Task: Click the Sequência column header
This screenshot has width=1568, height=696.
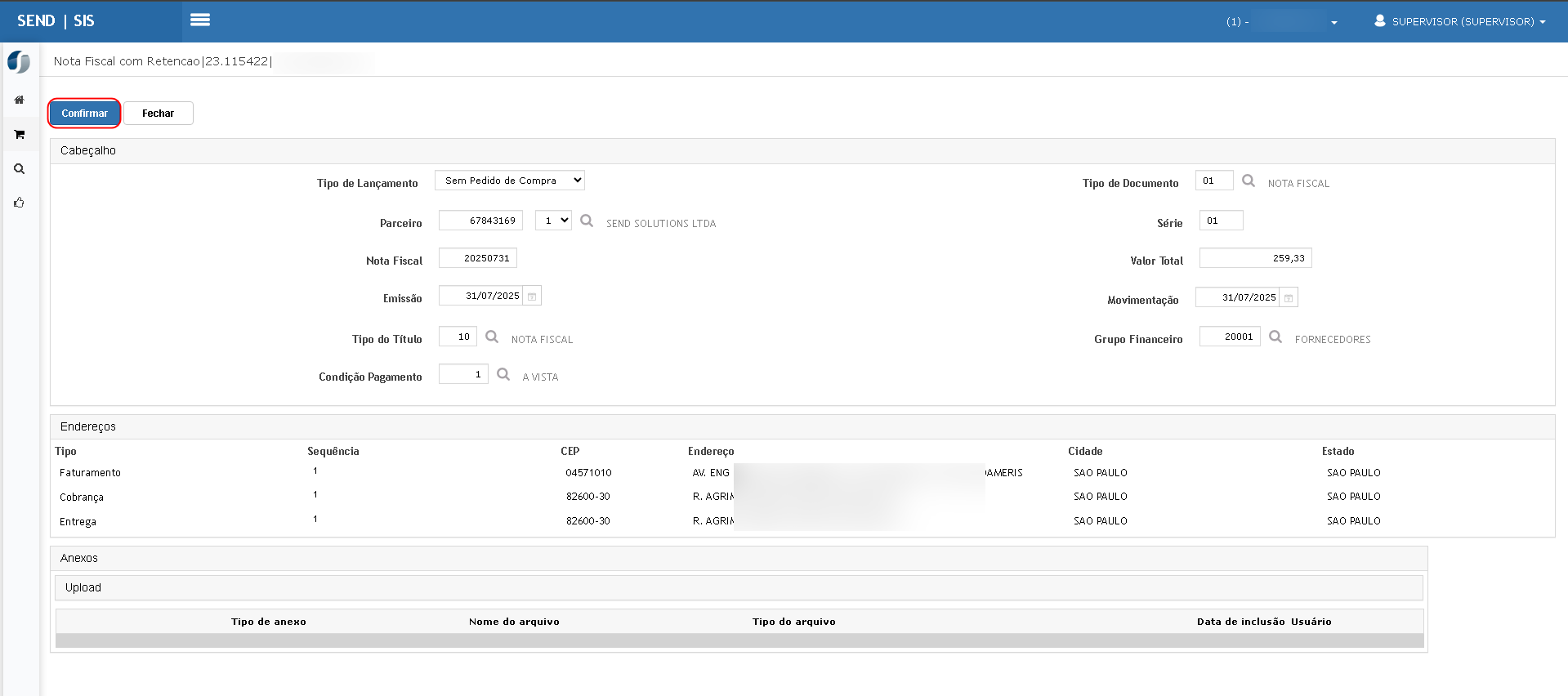Action: (x=333, y=451)
